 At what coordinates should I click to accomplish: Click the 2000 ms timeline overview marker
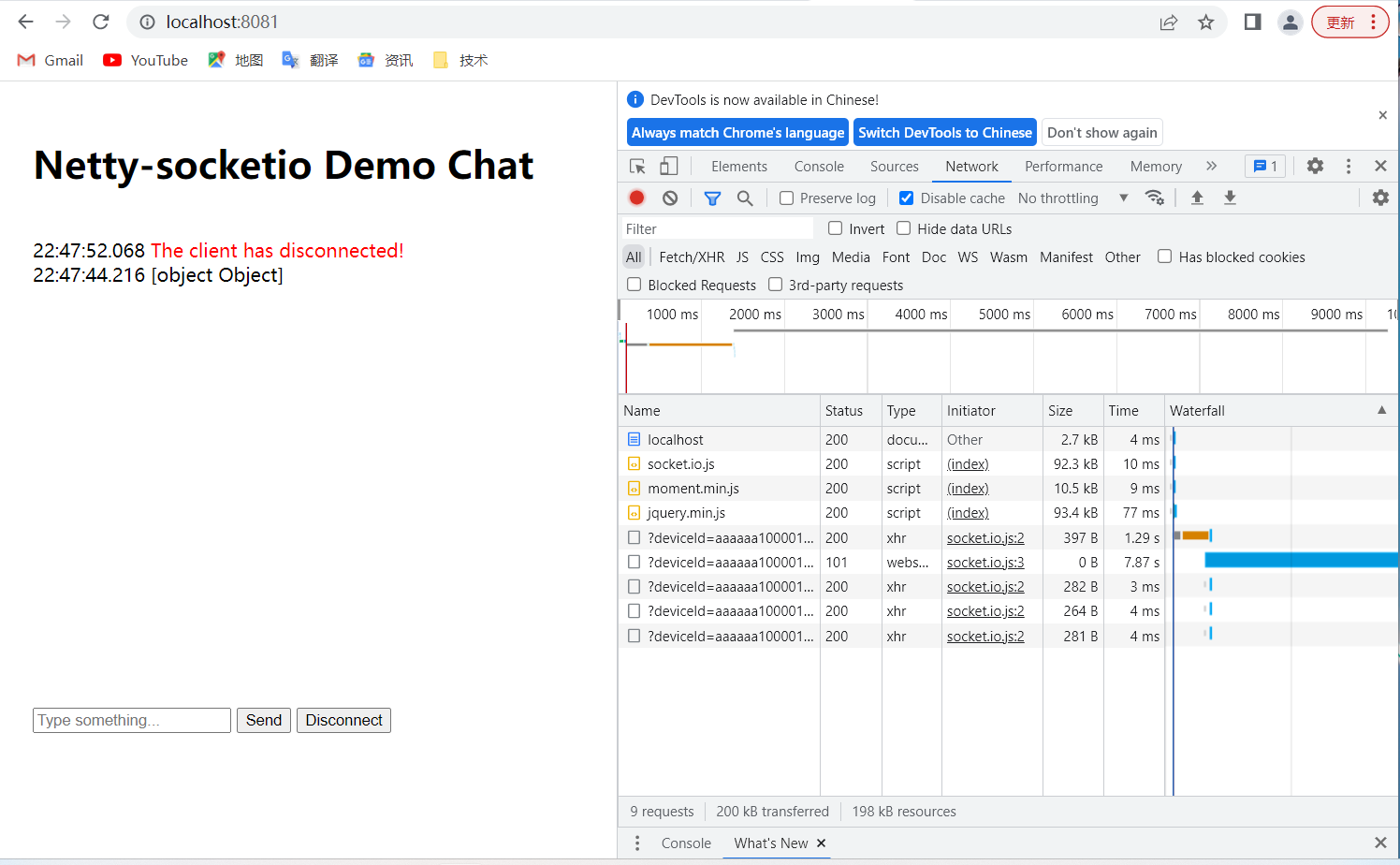755,314
